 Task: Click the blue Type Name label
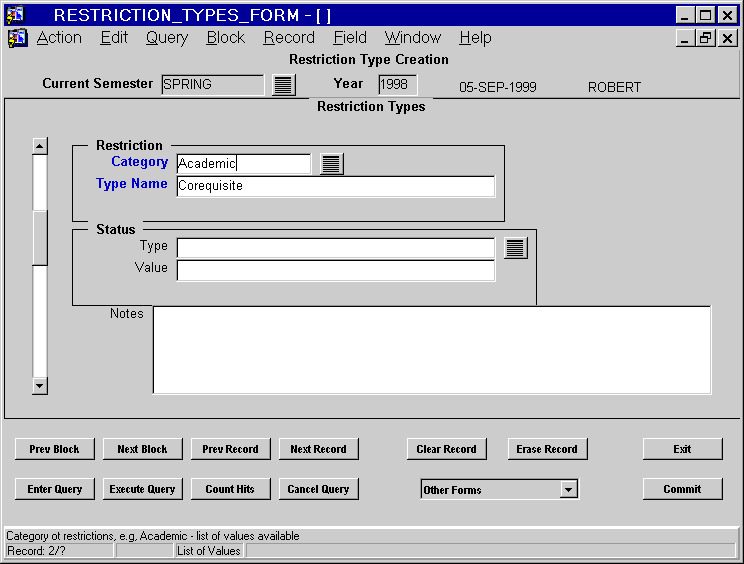click(132, 184)
